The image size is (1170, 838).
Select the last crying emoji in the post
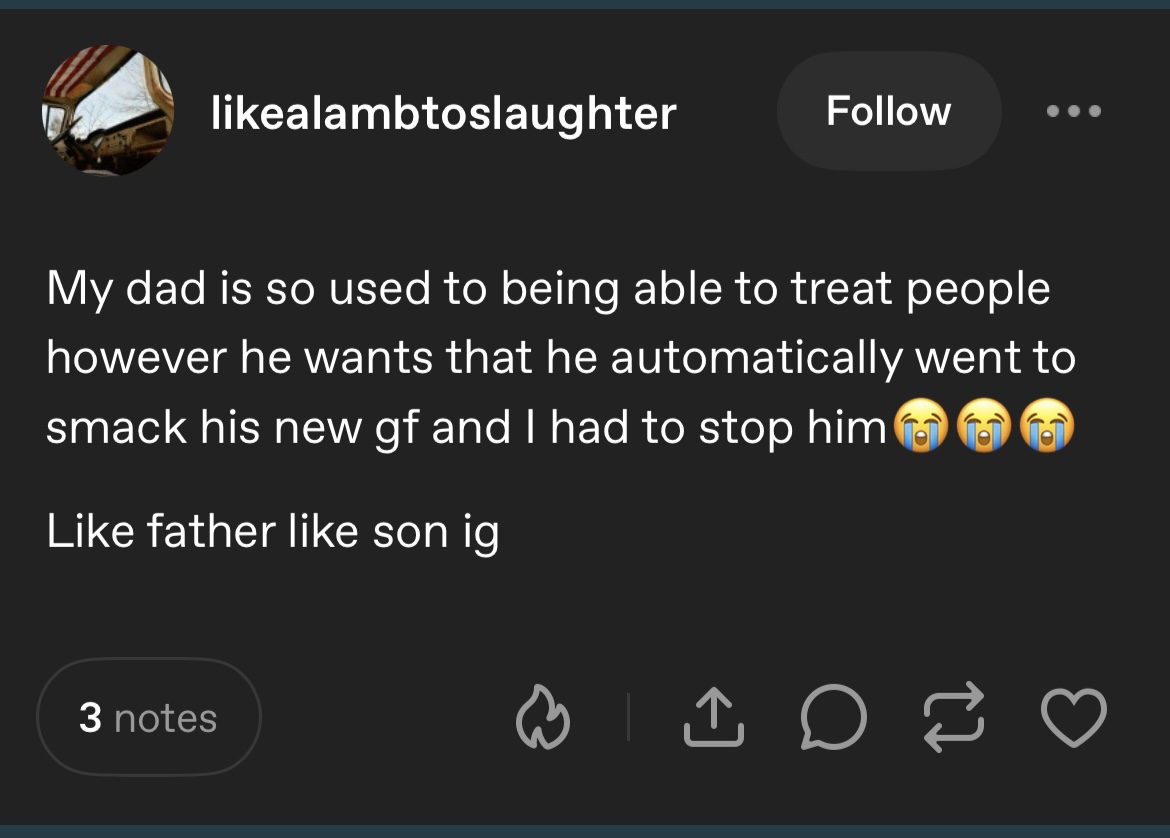click(1047, 425)
